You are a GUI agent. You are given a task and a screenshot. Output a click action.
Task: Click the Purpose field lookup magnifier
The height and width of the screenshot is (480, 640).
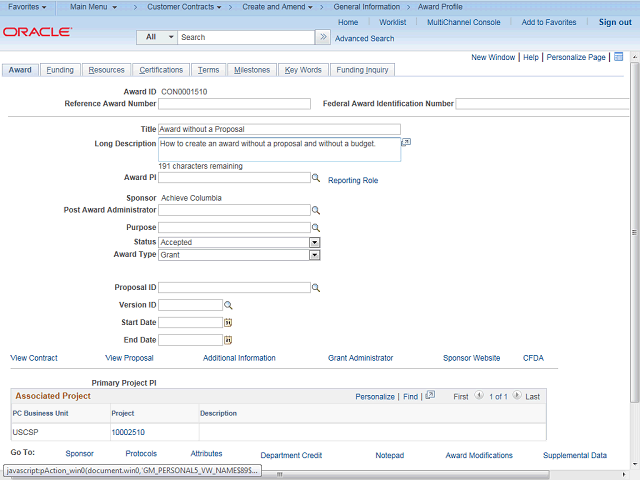point(315,228)
